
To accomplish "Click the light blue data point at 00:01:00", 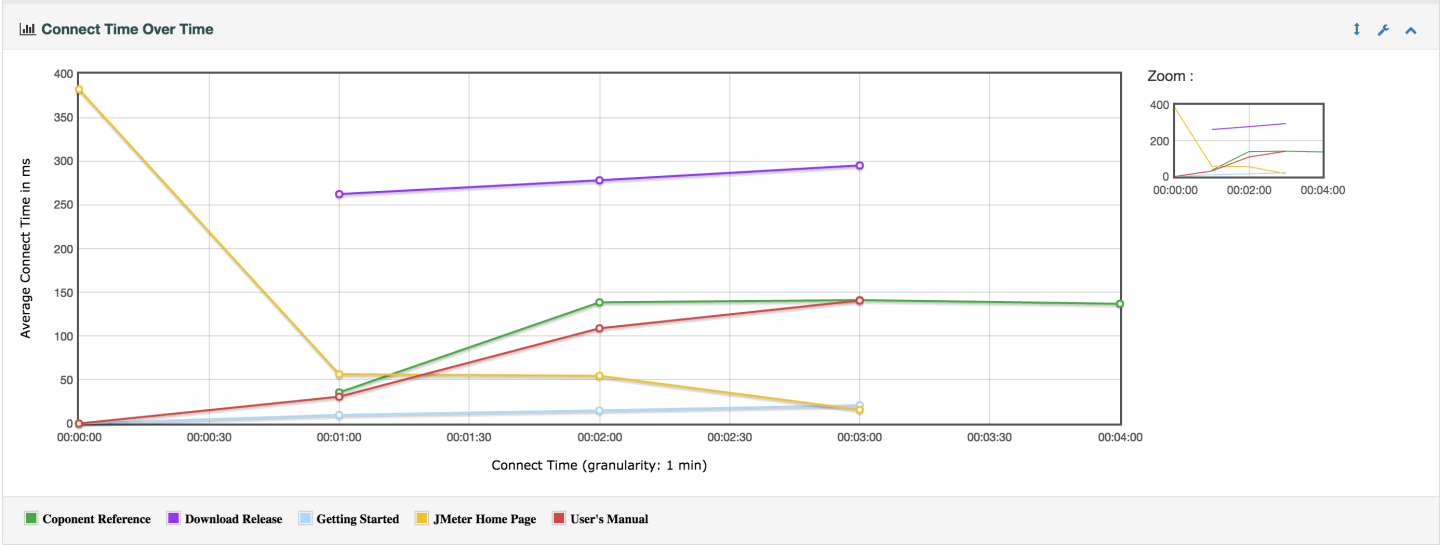I will point(339,415).
